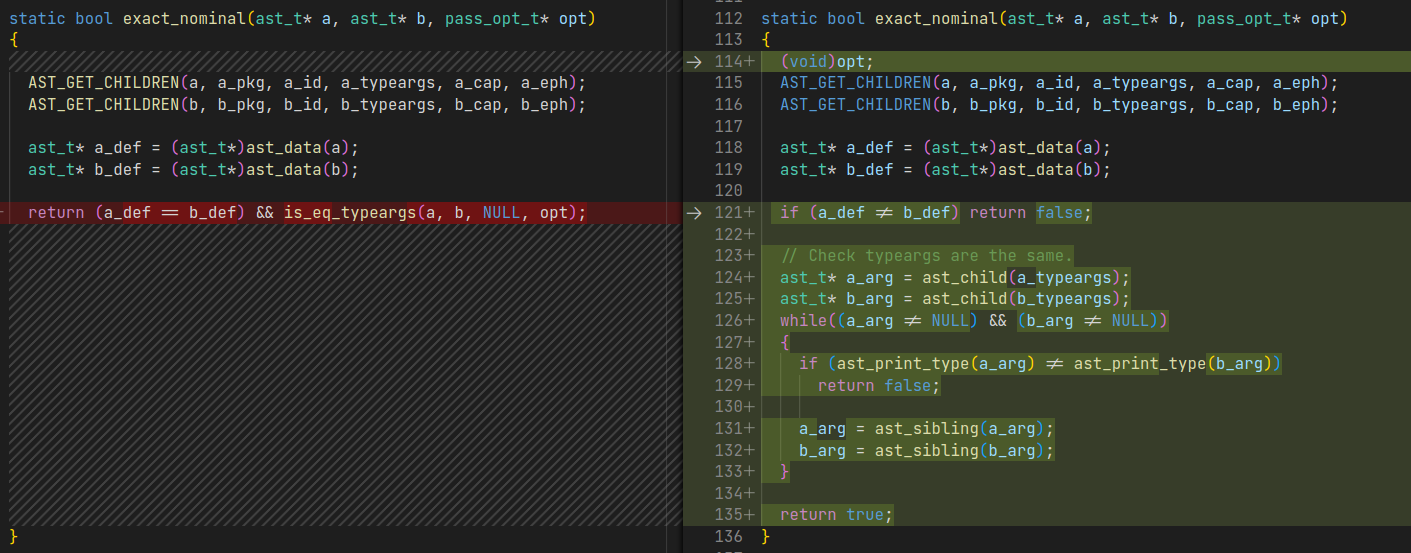Click line number 112 in the gutter
Image resolution: width=1411 pixels, height=553 pixels.
(x=730, y=19)
